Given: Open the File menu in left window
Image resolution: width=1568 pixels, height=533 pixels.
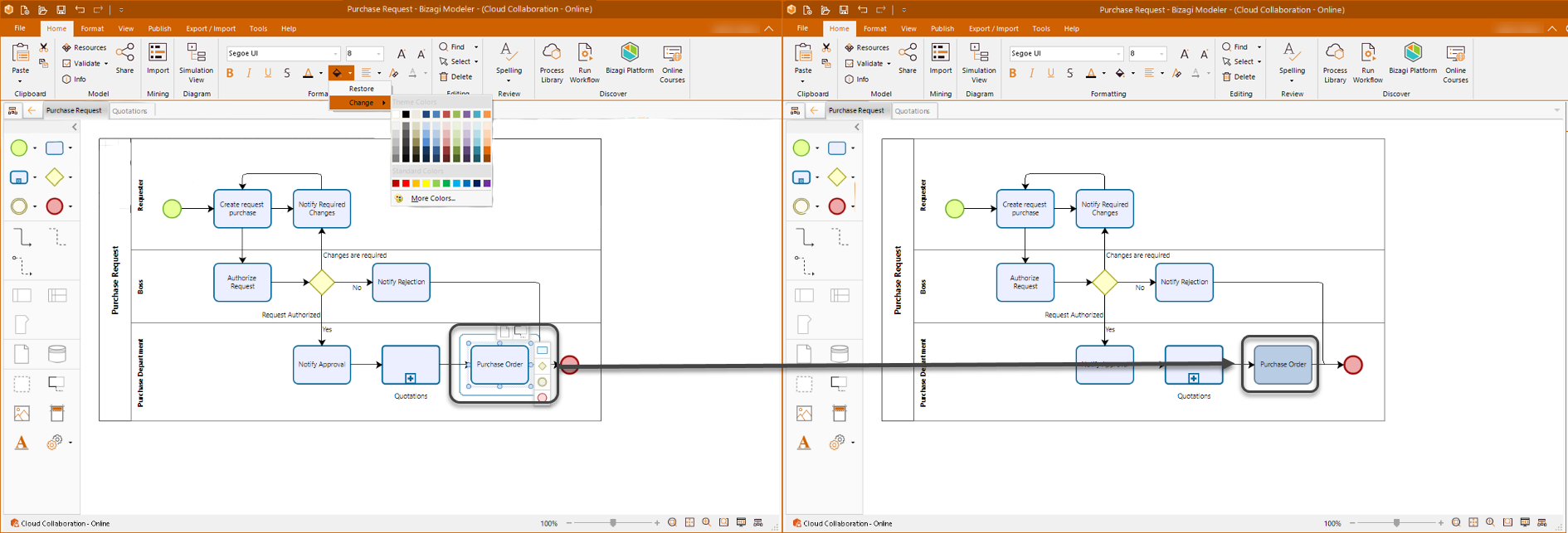Looking at the screenshot, I should point(20,28).
